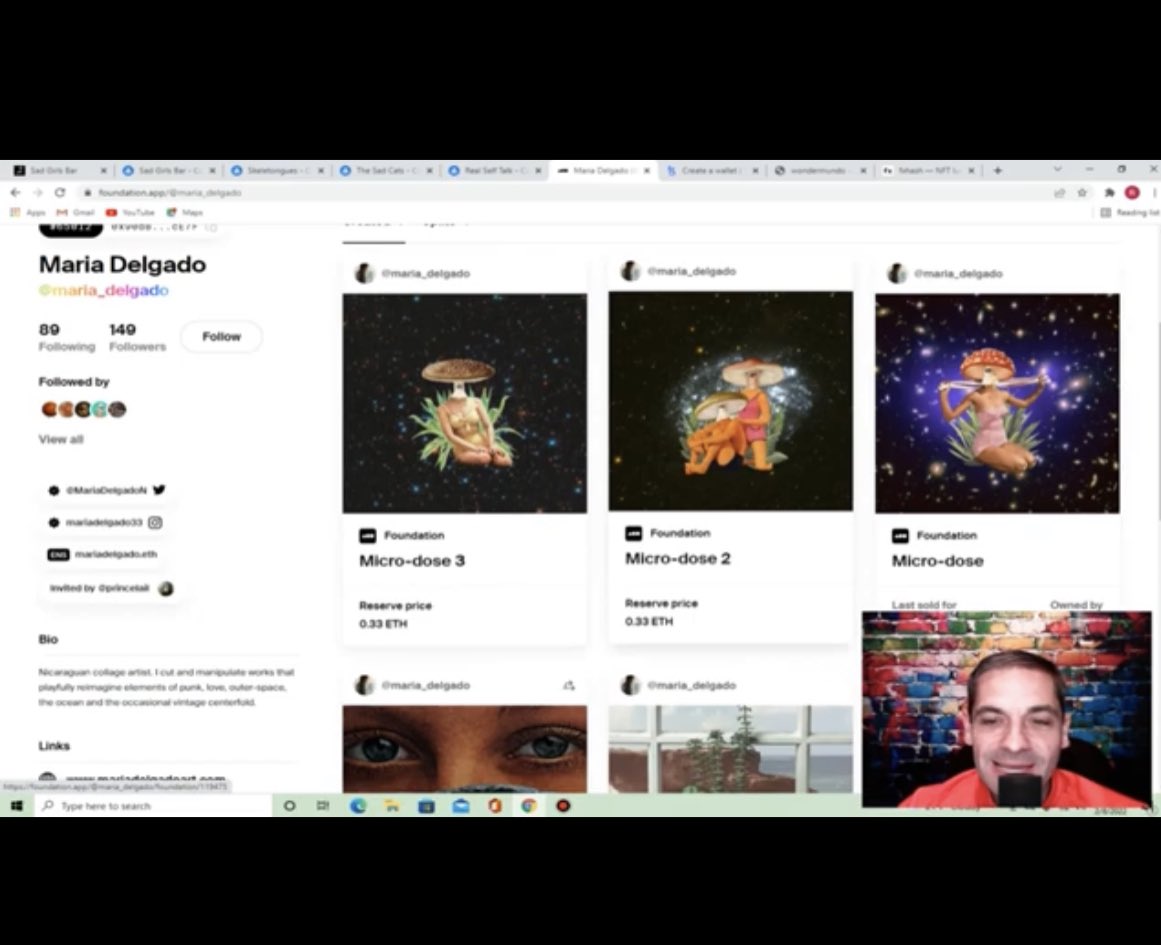Switch to 'The Sad Cats' browser tab

(387, 170)
